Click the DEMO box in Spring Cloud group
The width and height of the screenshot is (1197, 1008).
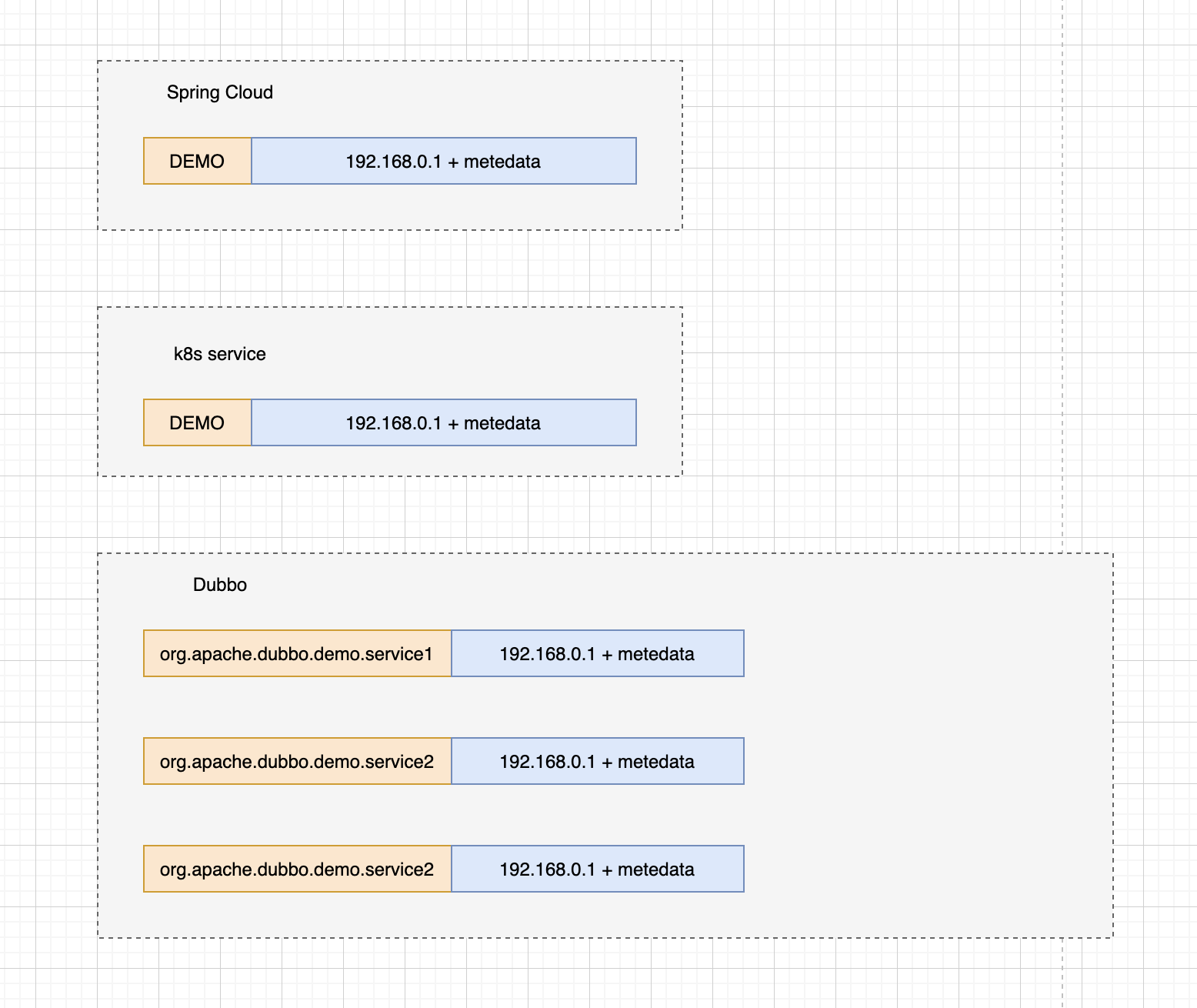pyautogui.click(x=197, y=162)
